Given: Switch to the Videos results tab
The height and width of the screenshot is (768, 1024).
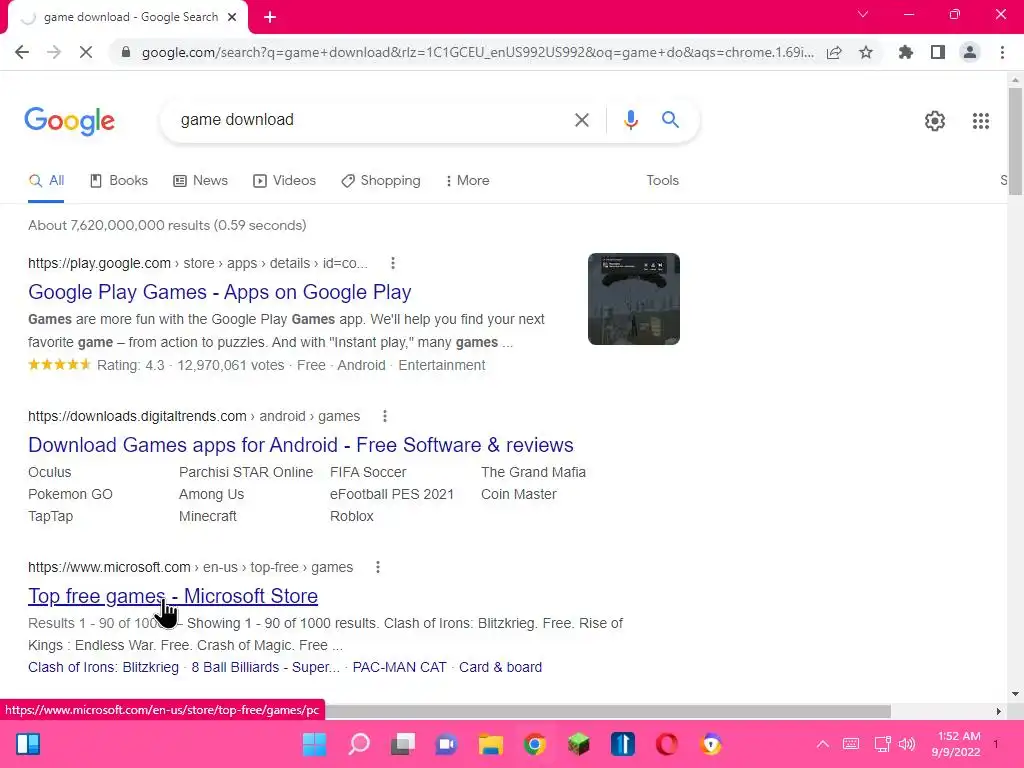Looking at the screenshot, I should [284, 181].
